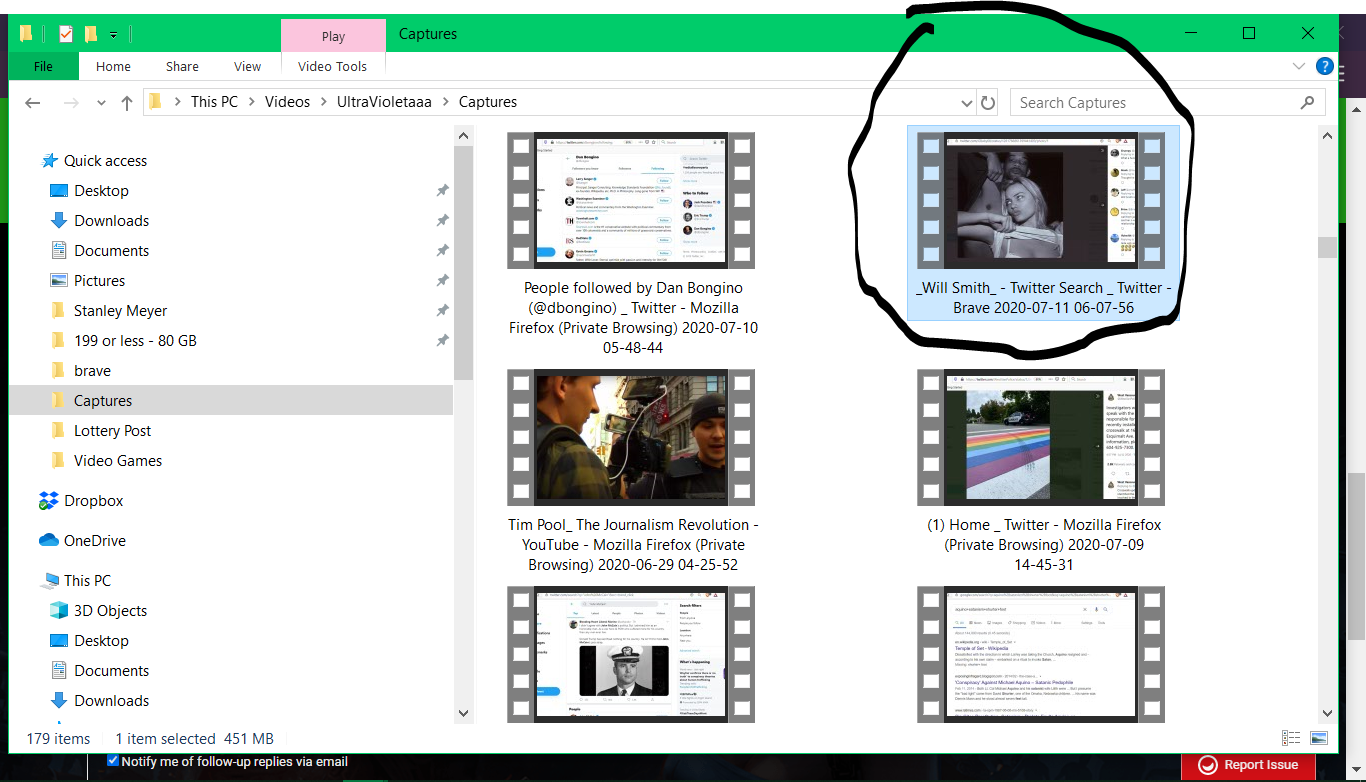Select Dropbox in the navigation pane

(x=93, y=501)
